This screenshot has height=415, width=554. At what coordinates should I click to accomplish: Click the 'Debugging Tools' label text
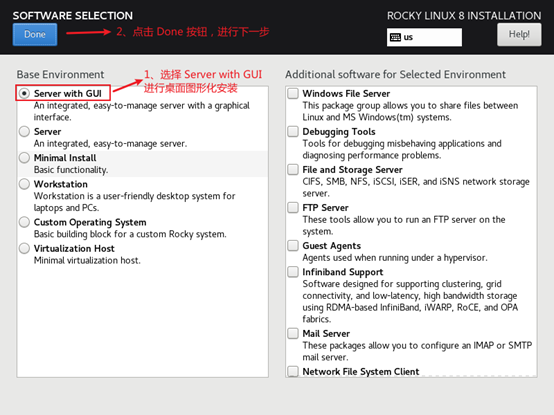(339, 132)
